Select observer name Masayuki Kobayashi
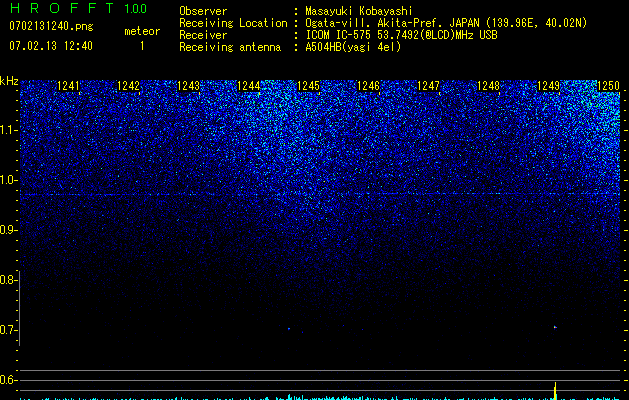Image resolution: width=629 pixels, height=400 pixels. point(359,11)
